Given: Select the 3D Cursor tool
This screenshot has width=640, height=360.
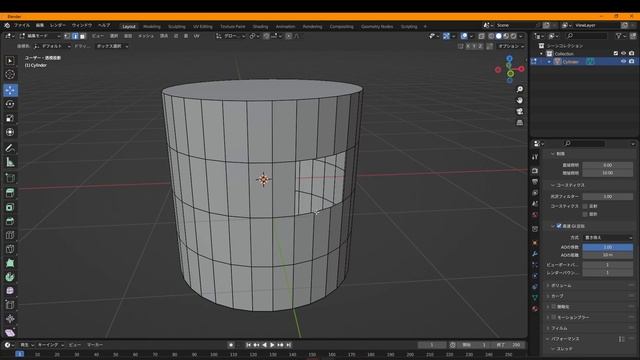Looking at the screenshot, I should [x=10, y=75].
